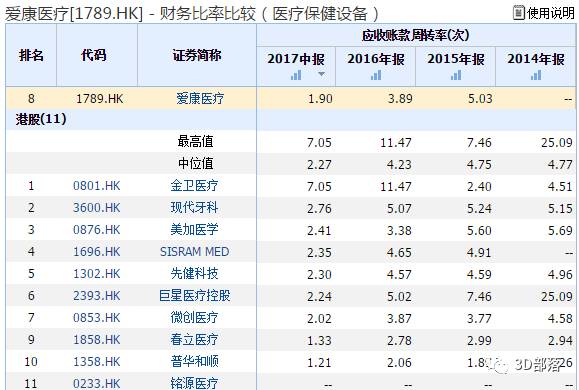Click the 应收账款周转率(次) header
The height and width of the screenshot is (390, 579).
click(415, 35)
